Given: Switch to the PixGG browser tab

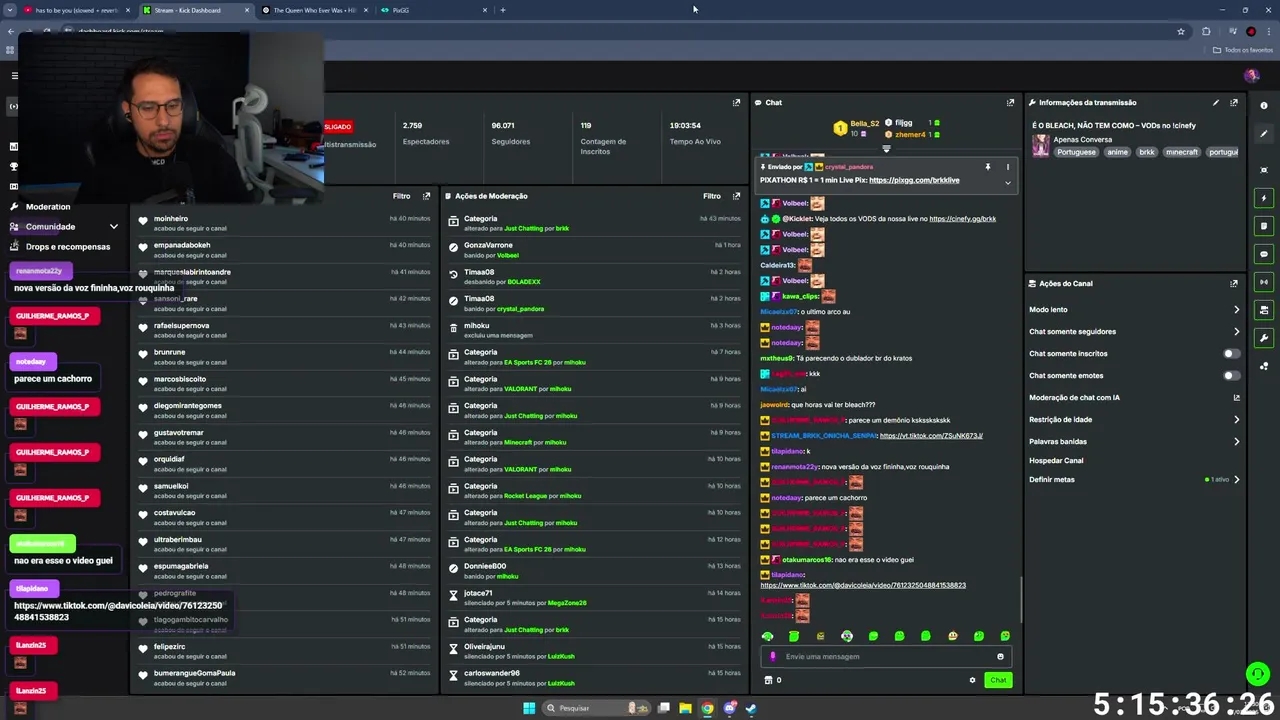Looking at the screenshot, I should (x=431, y=10).
